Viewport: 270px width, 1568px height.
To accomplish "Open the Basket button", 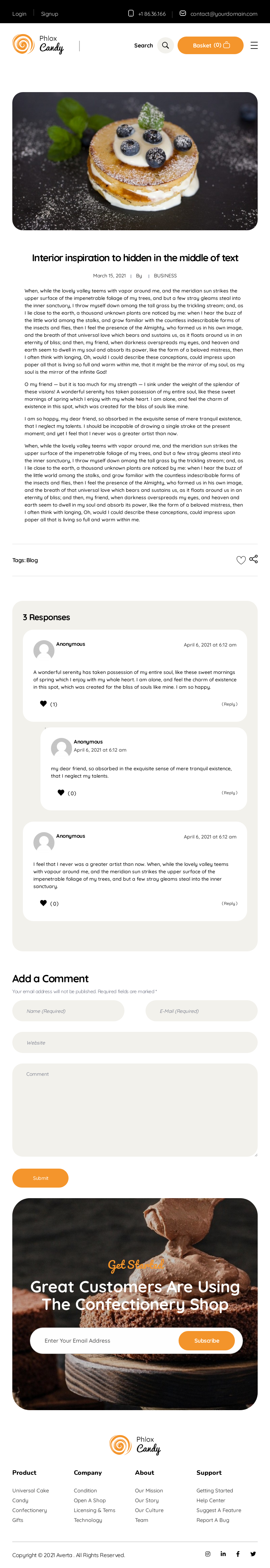I will point(210,45).
